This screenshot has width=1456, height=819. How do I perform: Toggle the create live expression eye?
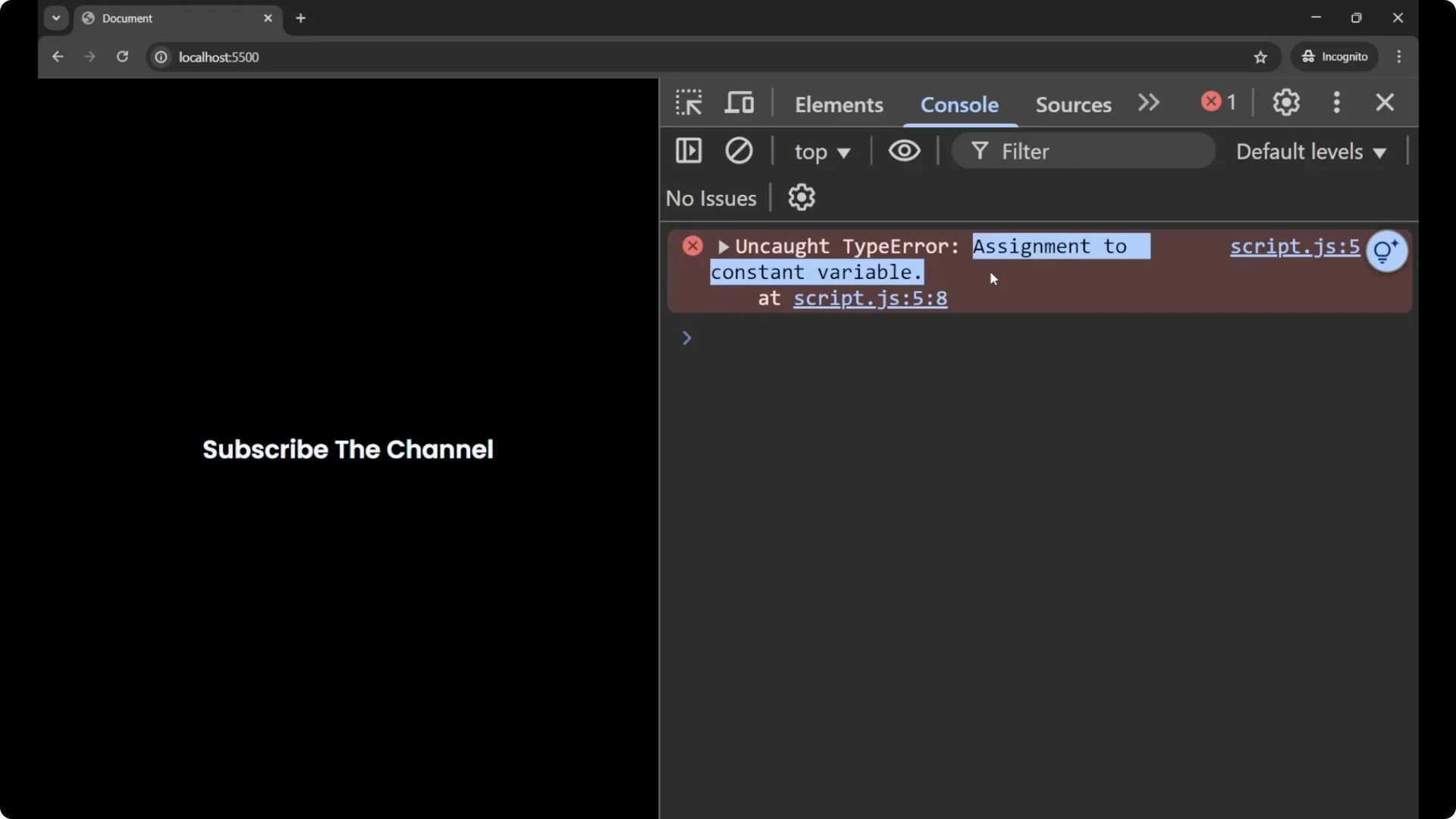click(x=905, y=151)
